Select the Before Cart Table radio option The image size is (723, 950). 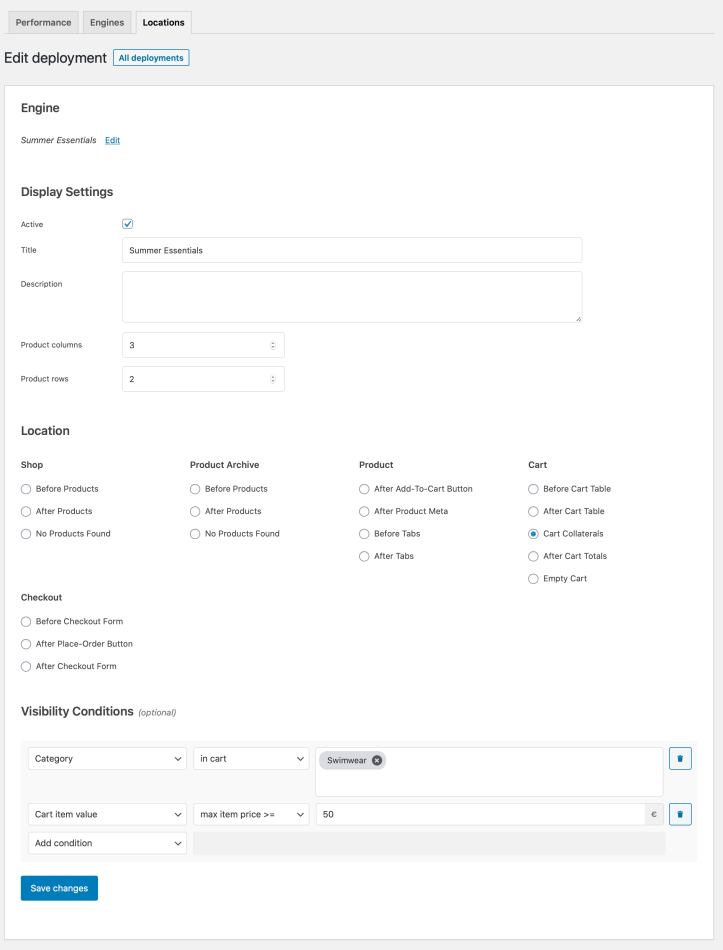pyautogui.click(x=533, y=489)
